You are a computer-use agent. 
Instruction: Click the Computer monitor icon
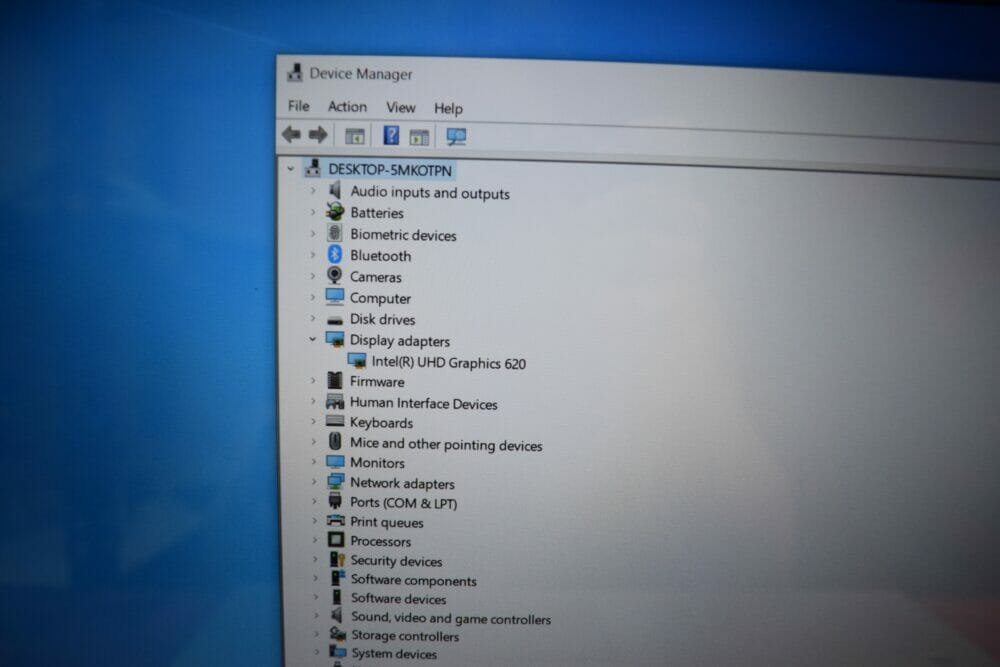pos(335,297)
